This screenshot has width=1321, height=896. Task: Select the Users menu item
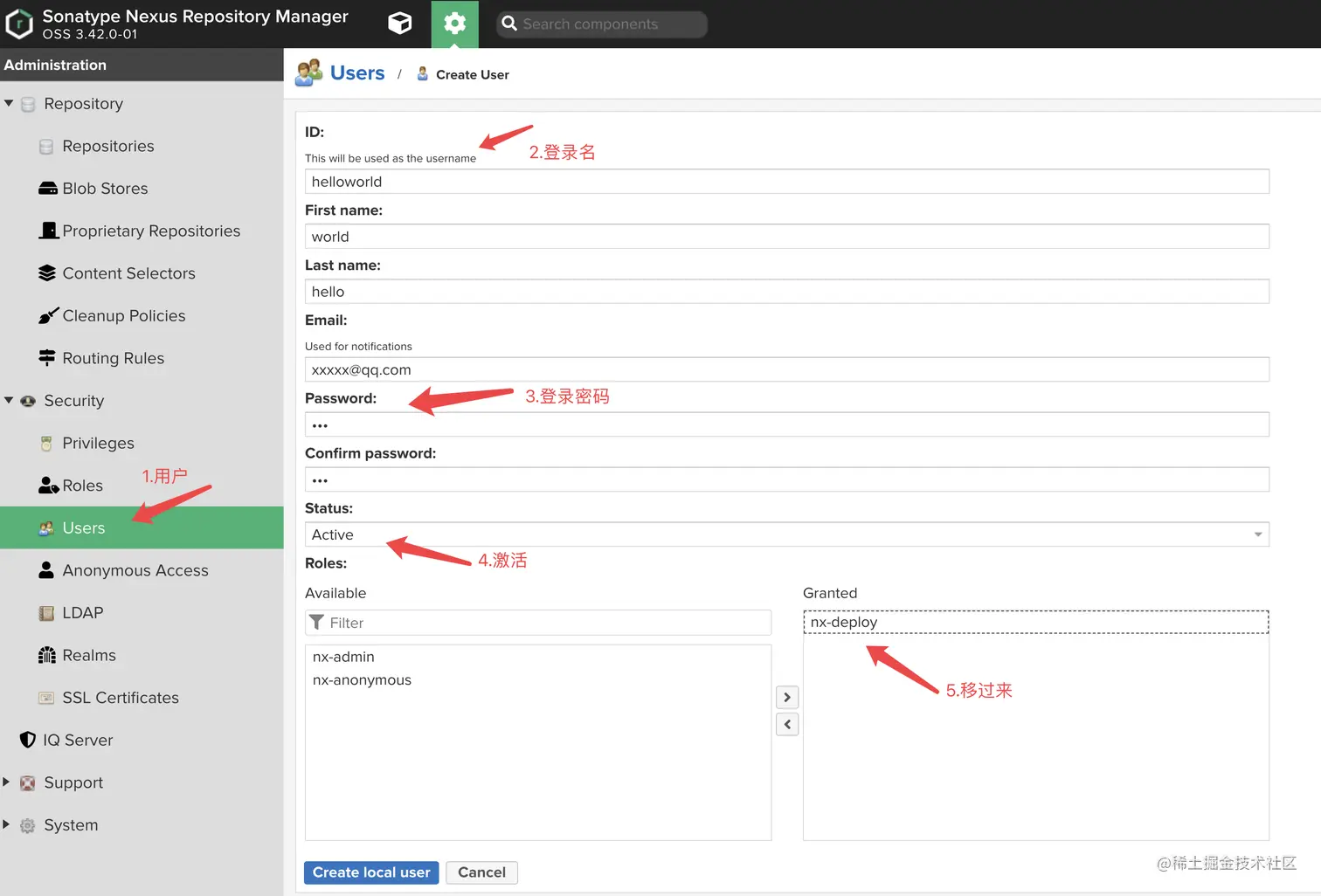click(142, 527)
